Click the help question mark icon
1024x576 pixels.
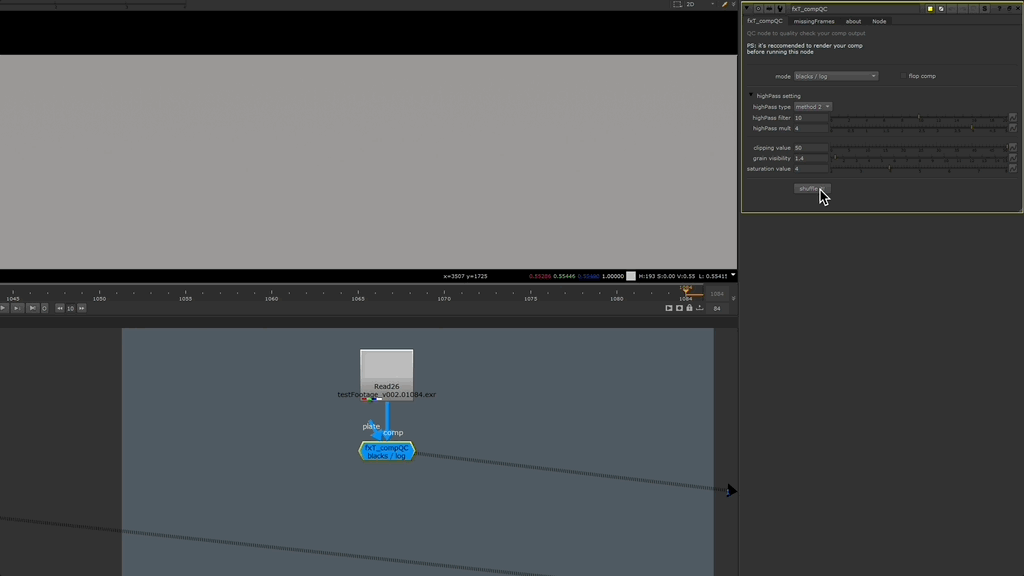998,8
